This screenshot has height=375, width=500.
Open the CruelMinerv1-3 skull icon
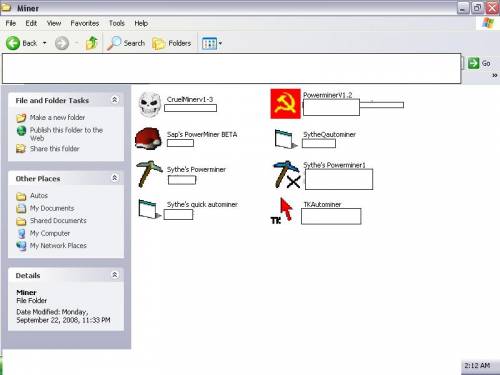tap(149, 104)
